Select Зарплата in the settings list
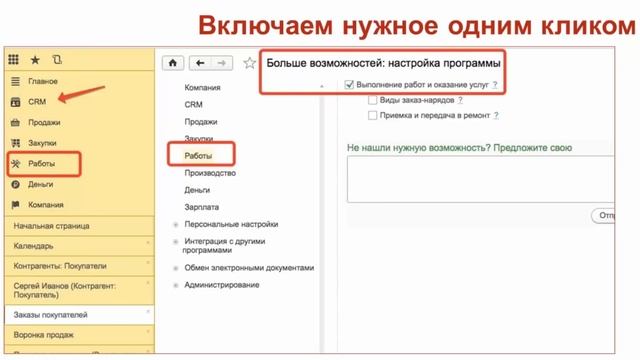The image size is (640, 360). pyautogui.click(x=202, y=207)
